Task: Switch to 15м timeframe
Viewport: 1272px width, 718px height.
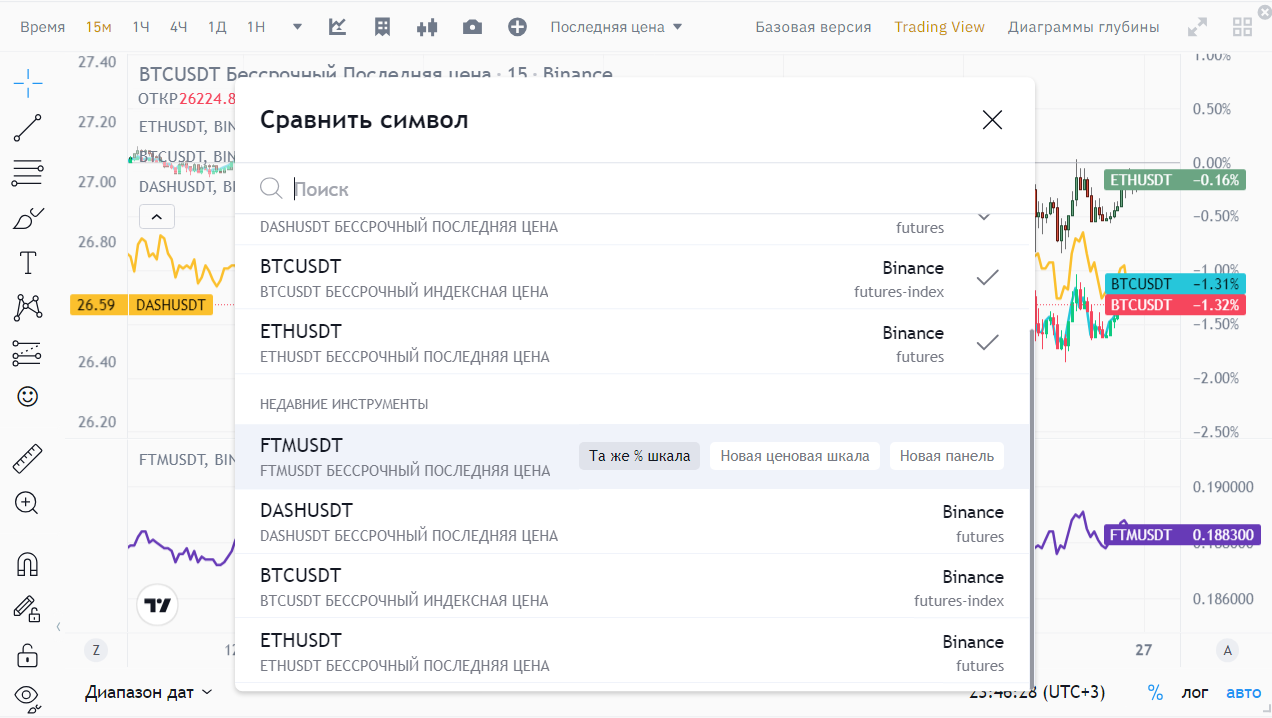Action: pos(99,27)
